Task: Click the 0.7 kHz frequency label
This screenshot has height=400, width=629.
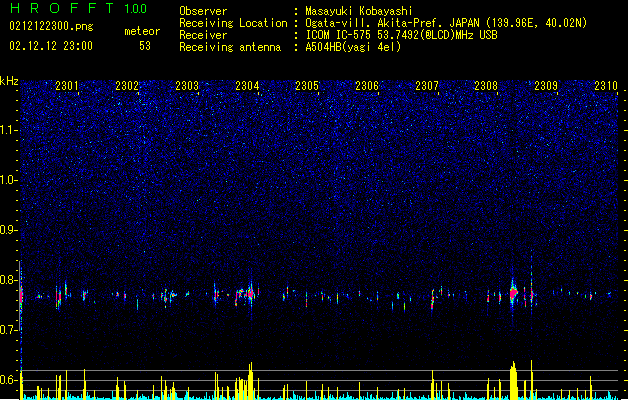Action: 7,330
